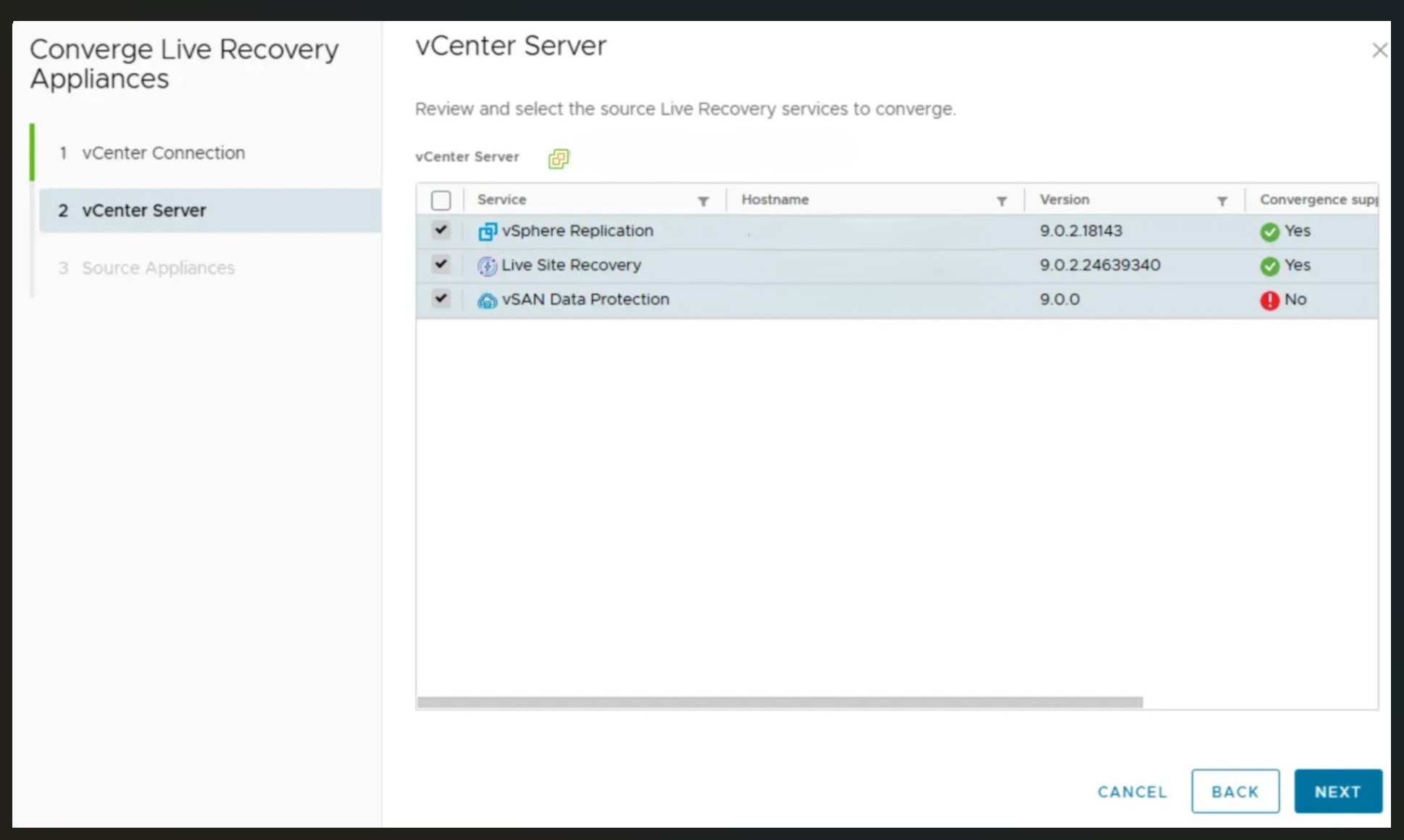The width and height of the screenshot is (1404, 840).
Task: Go to vCenter Connection step
Action: click(163, 153)
